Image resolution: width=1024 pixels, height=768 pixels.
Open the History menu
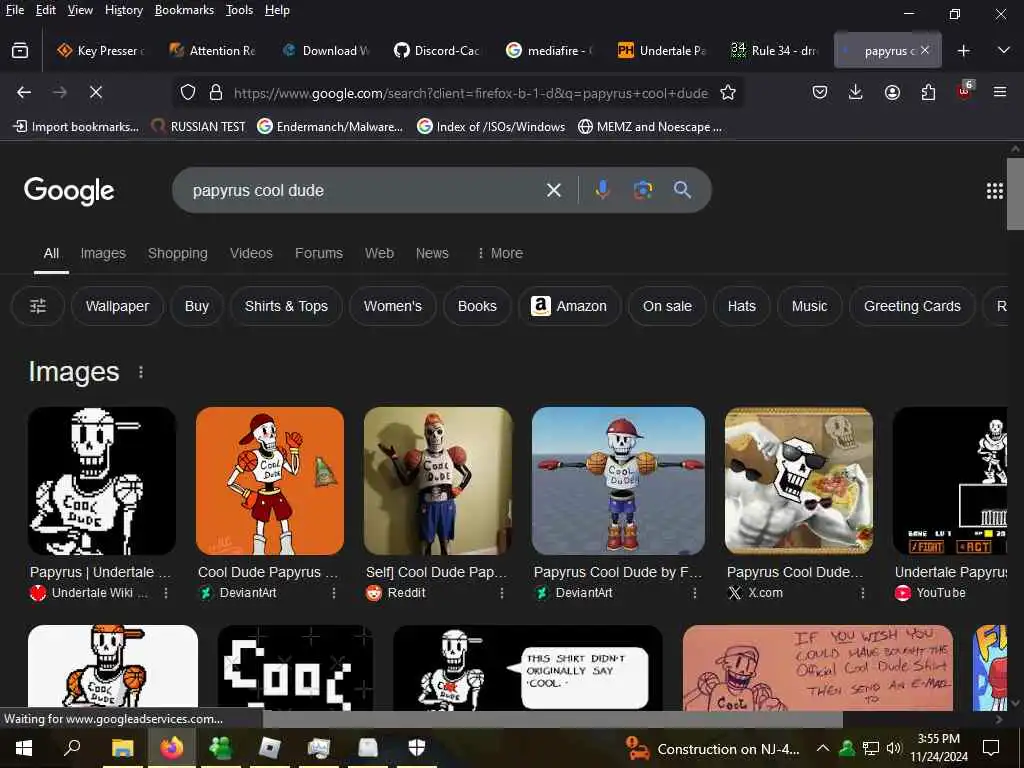click(x=124, y=10)
